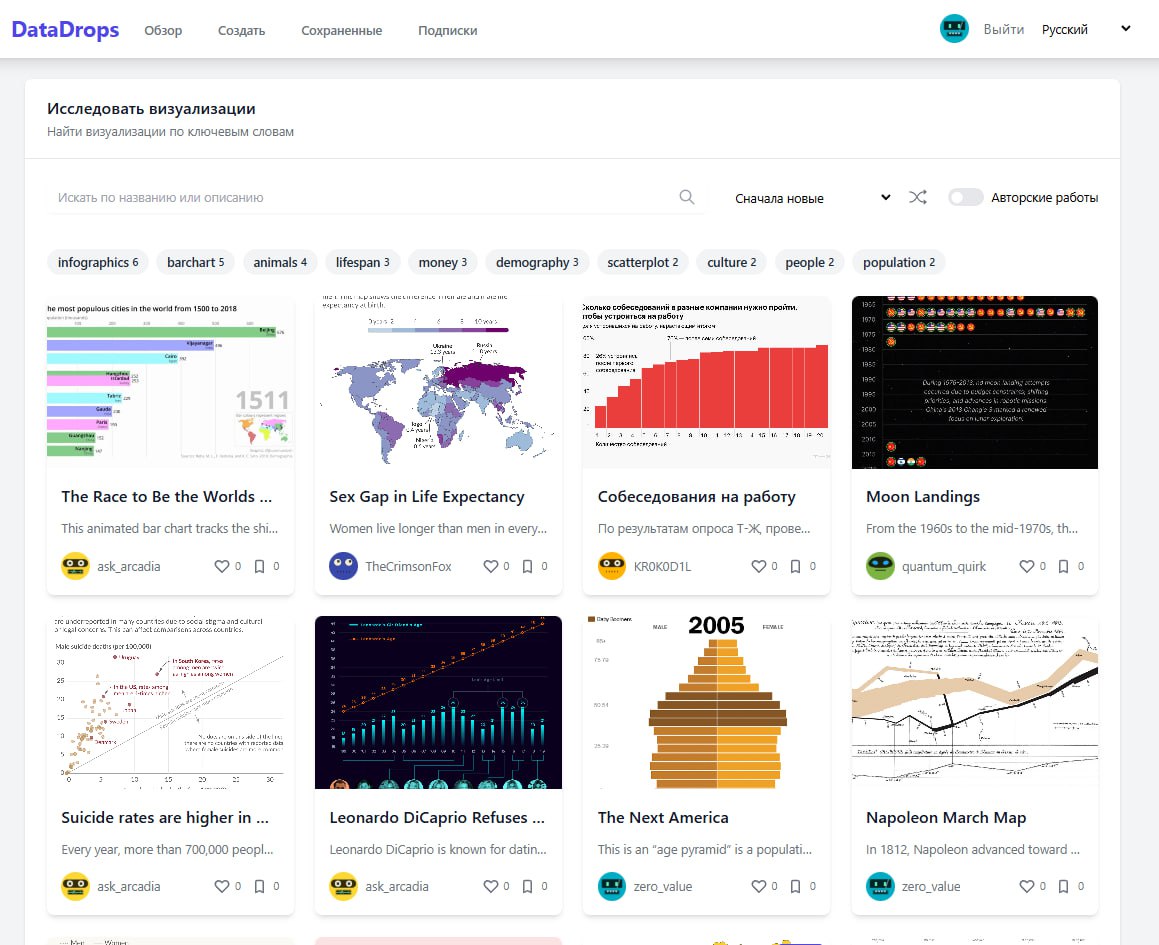Open the Сначала новые sort dropdown

[806, 198]
